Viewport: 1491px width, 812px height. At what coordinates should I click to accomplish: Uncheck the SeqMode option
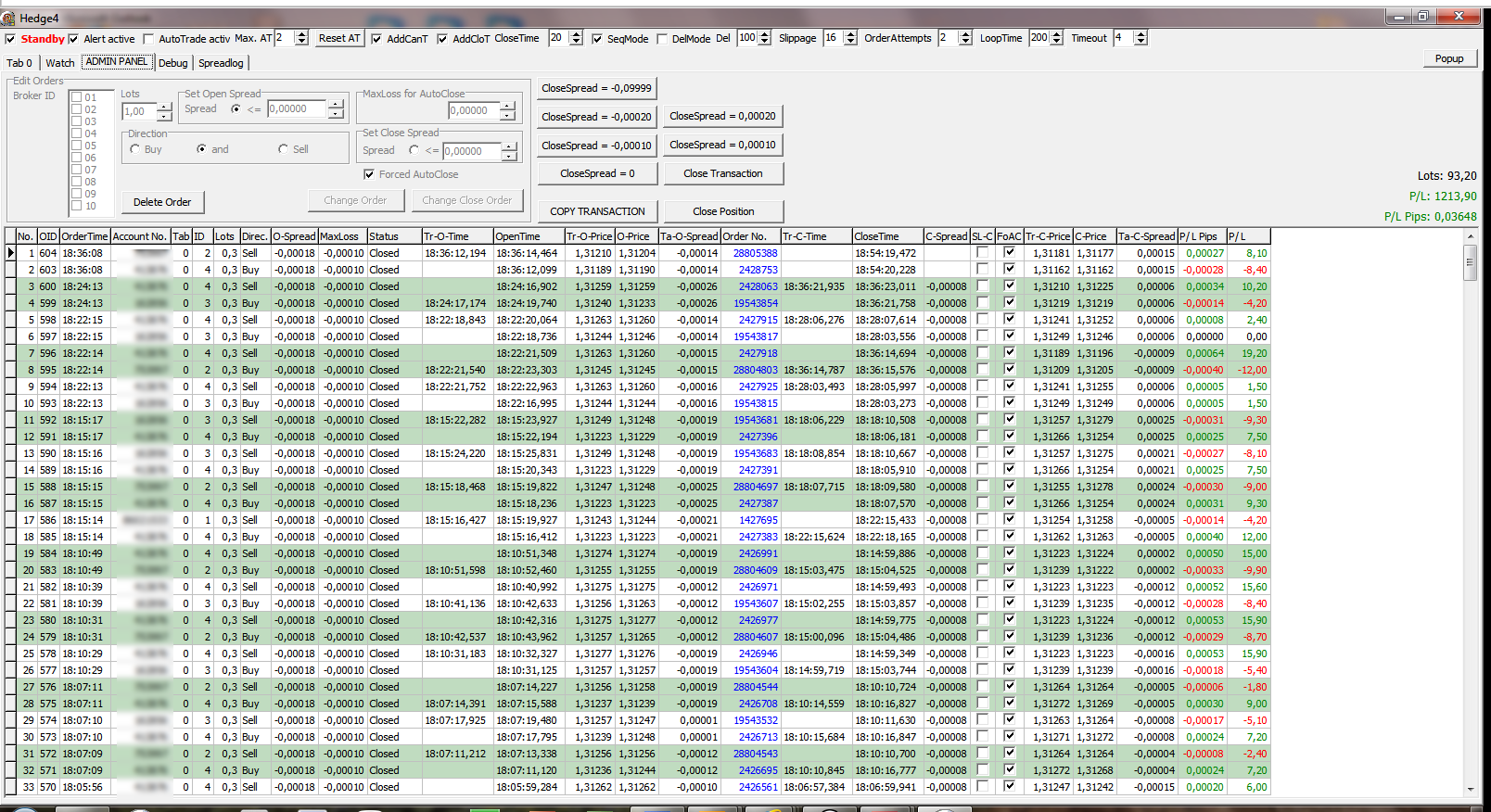[597, 39]
